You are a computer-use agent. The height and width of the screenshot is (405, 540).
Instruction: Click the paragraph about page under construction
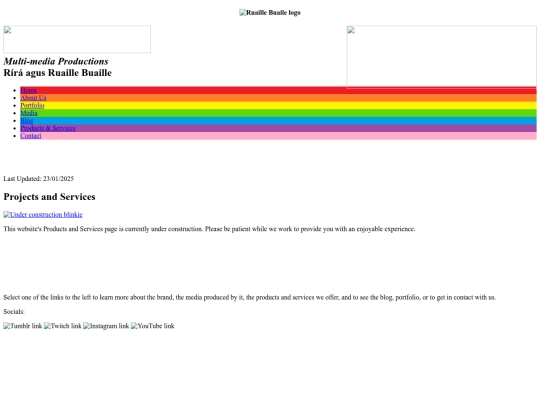(x=209, y=229)
